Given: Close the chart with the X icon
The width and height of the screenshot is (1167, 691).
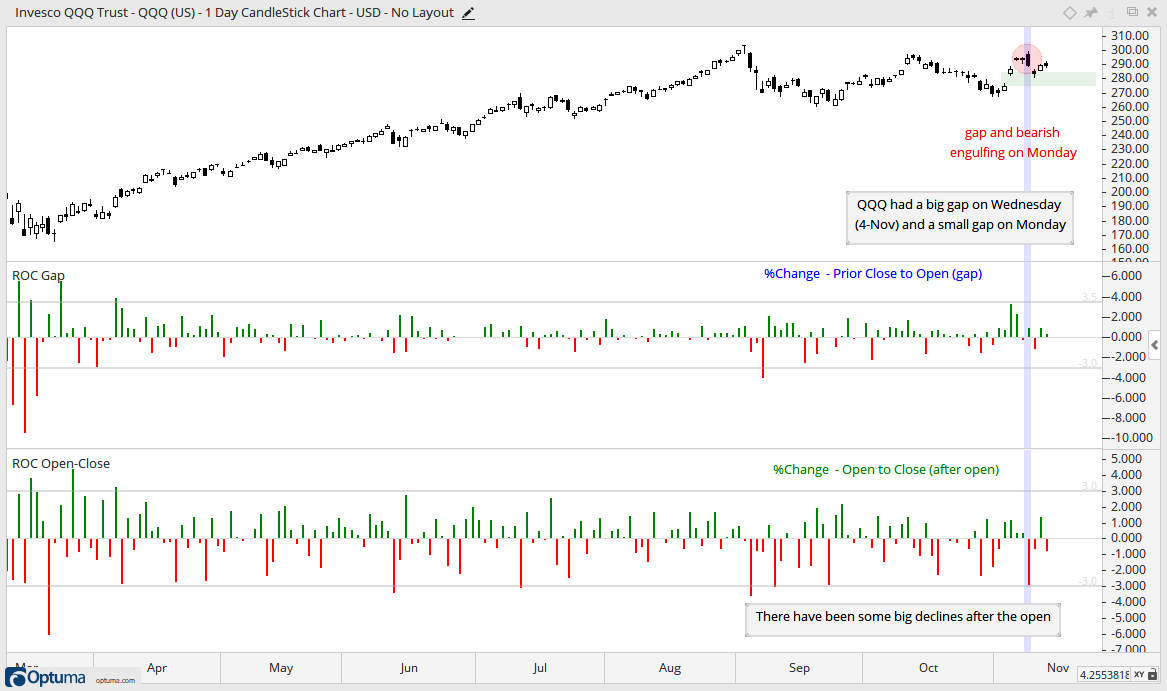Looking at the screenshot, I should pyautogui.click(x=1151, y=13).
